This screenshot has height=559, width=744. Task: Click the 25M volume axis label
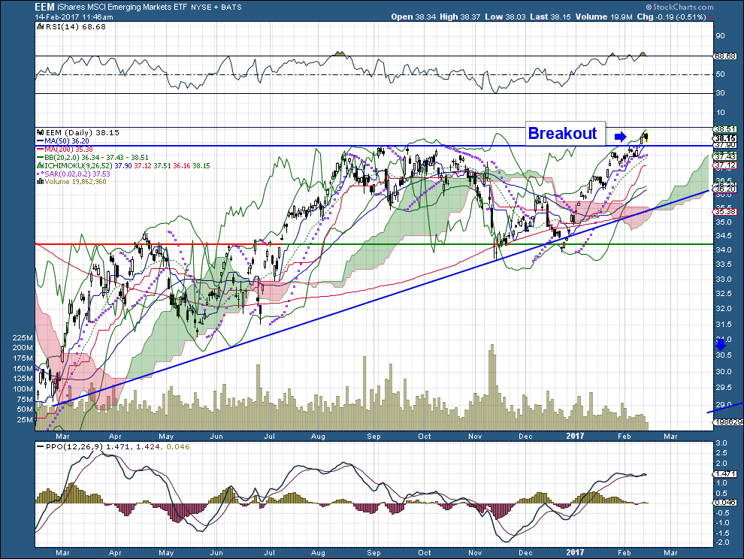coord(25,420)
